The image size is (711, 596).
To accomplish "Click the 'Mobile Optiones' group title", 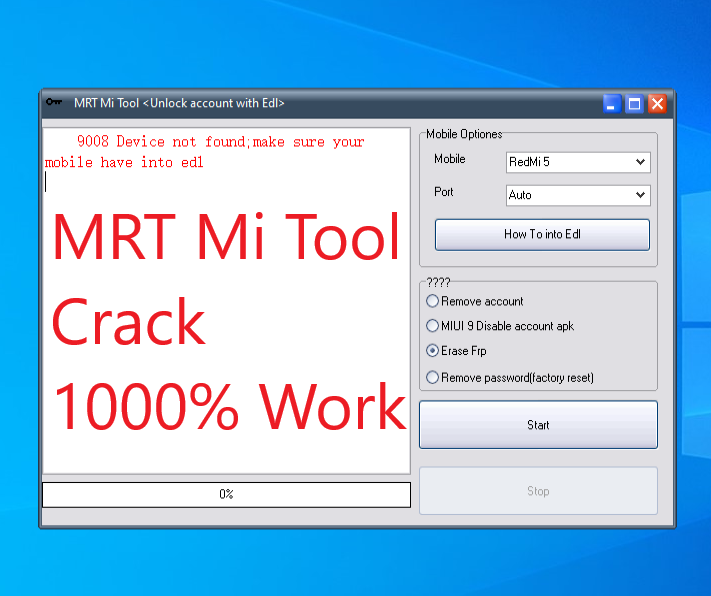I will pos(464,134).
